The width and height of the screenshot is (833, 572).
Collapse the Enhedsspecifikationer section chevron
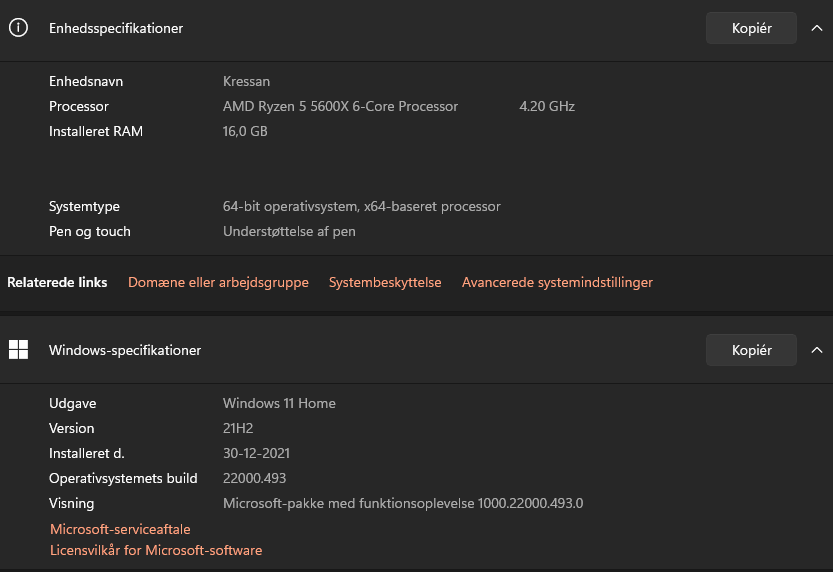[817, 28]
